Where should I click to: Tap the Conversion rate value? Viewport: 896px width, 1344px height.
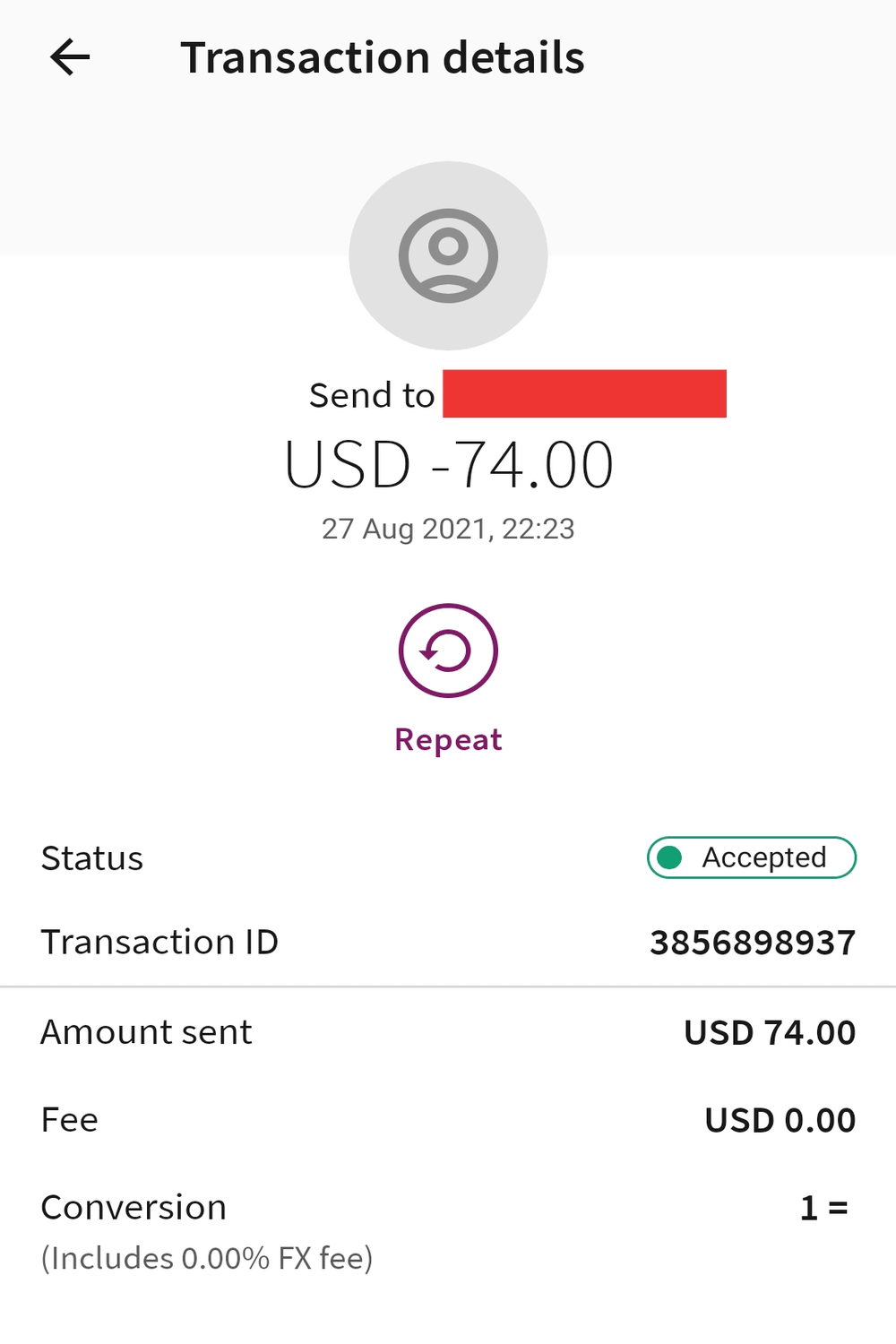[x=824, y=1208]
